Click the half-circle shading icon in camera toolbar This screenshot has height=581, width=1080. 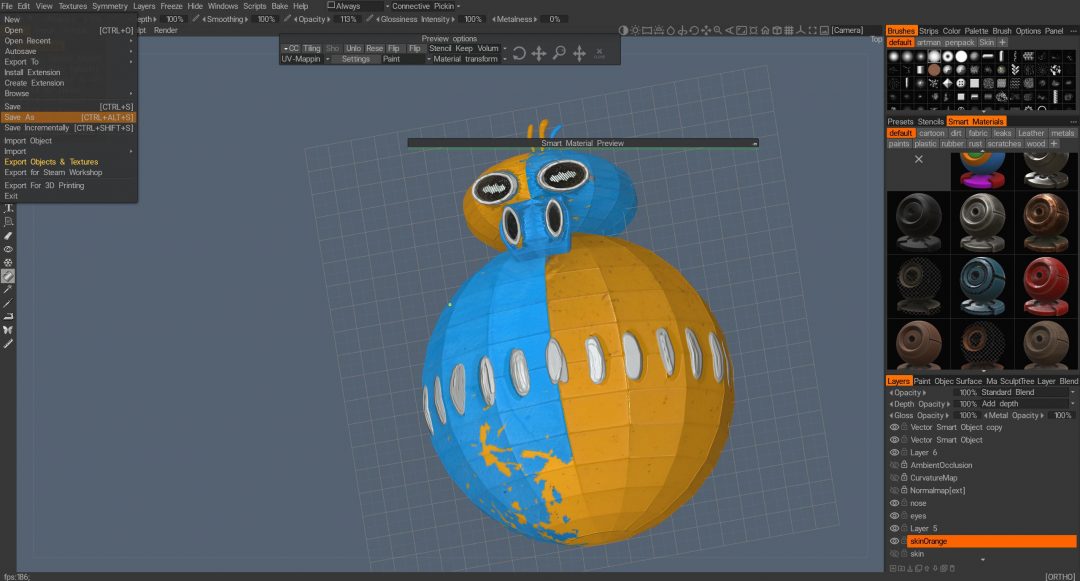pos(623,30)
